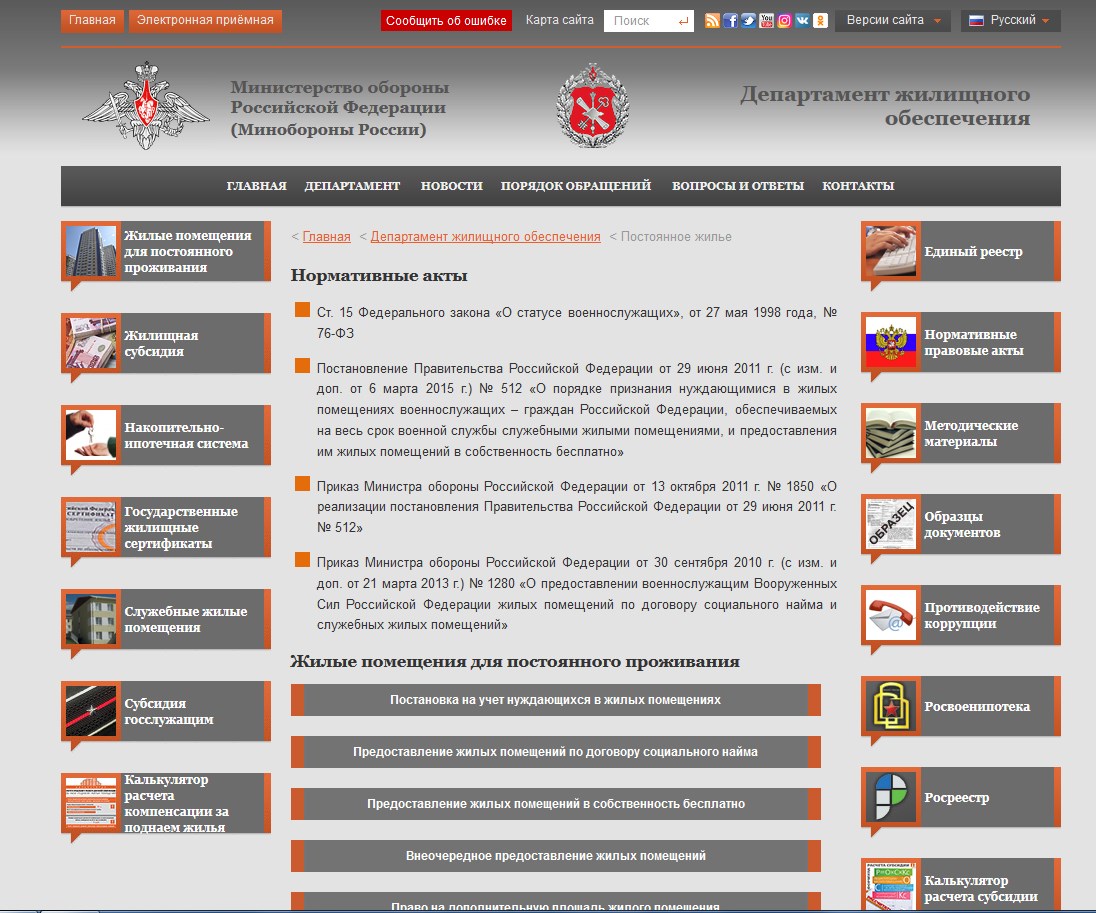The image size is (1096, 913).
Task: Open the Instagram icon link
Action: [x=784, y=21]
